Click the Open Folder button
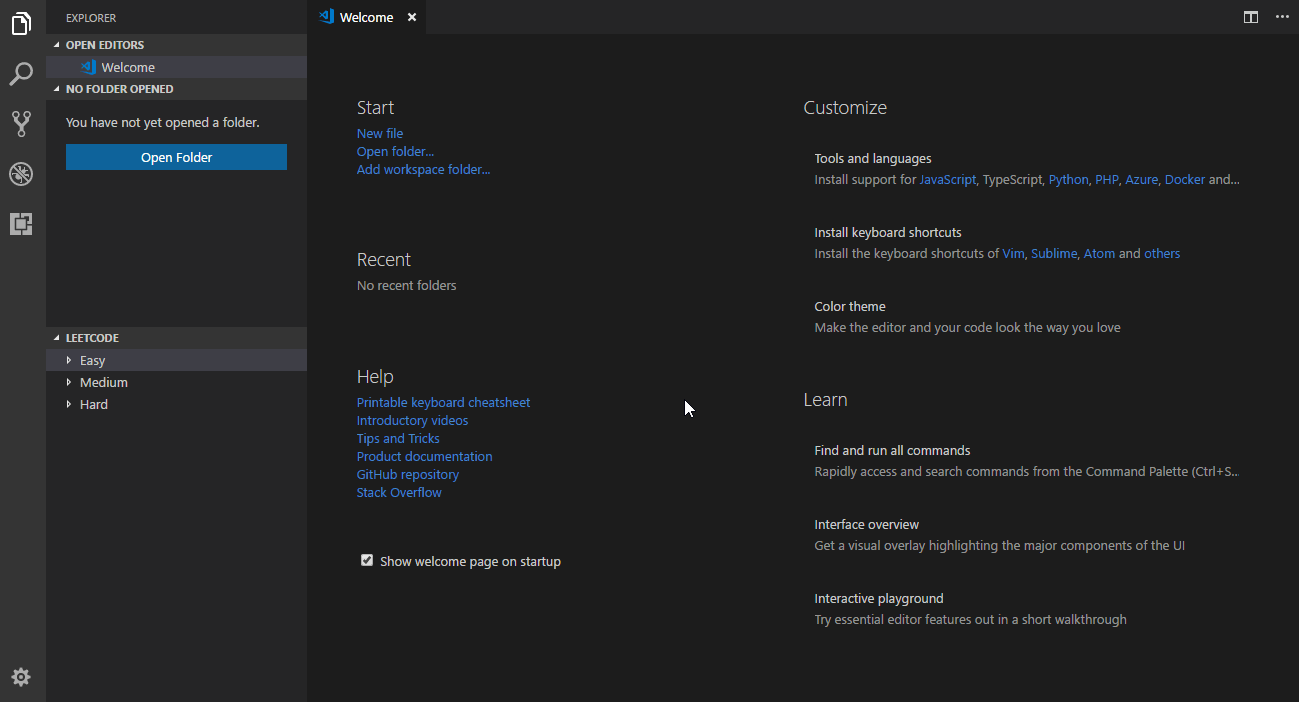This screenshot has width=1299, height=702. coord(176,157)
